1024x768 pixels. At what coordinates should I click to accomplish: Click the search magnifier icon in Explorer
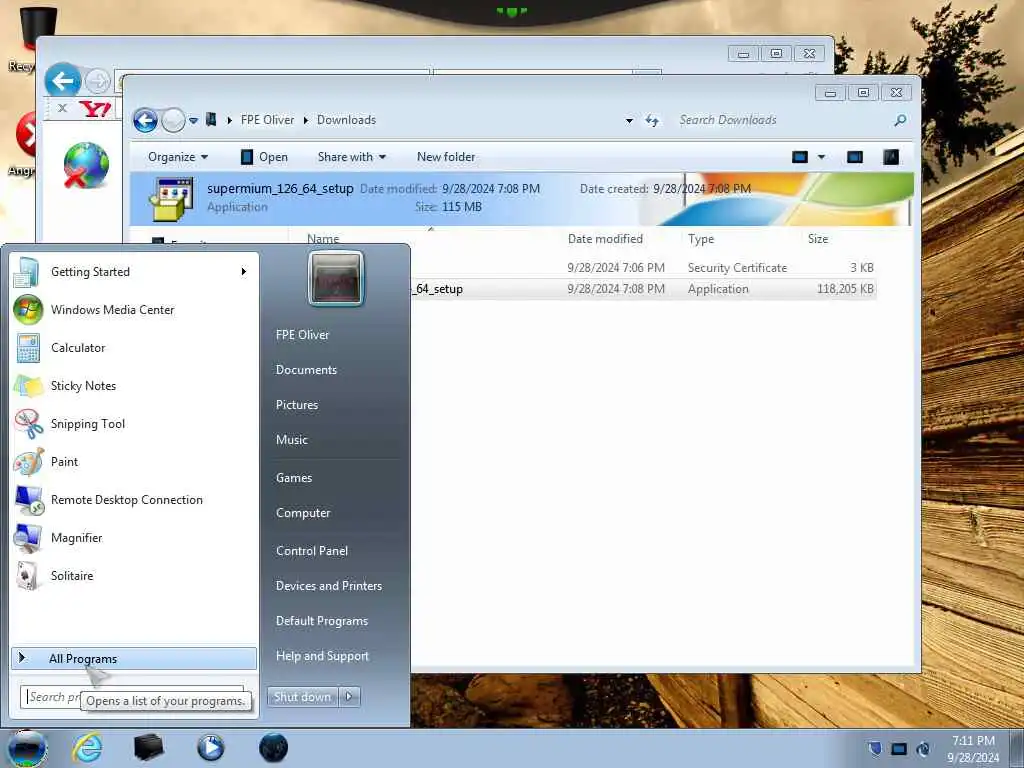tap(901, 120)
